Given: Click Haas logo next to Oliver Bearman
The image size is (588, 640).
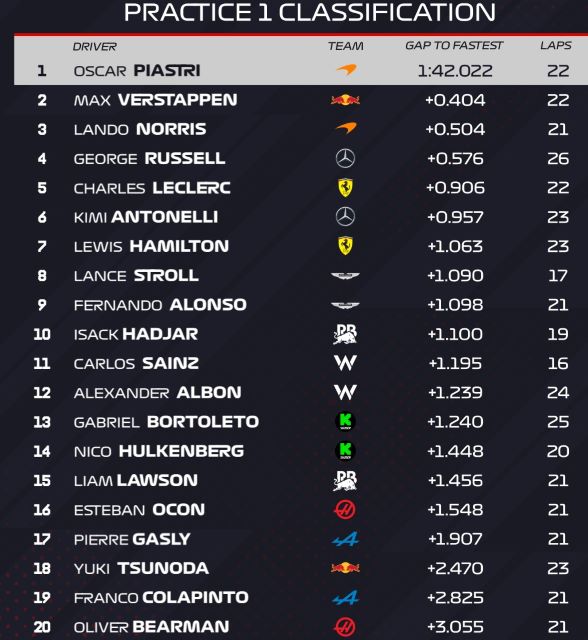Looking at the screenshot, I should click(345, 627).
